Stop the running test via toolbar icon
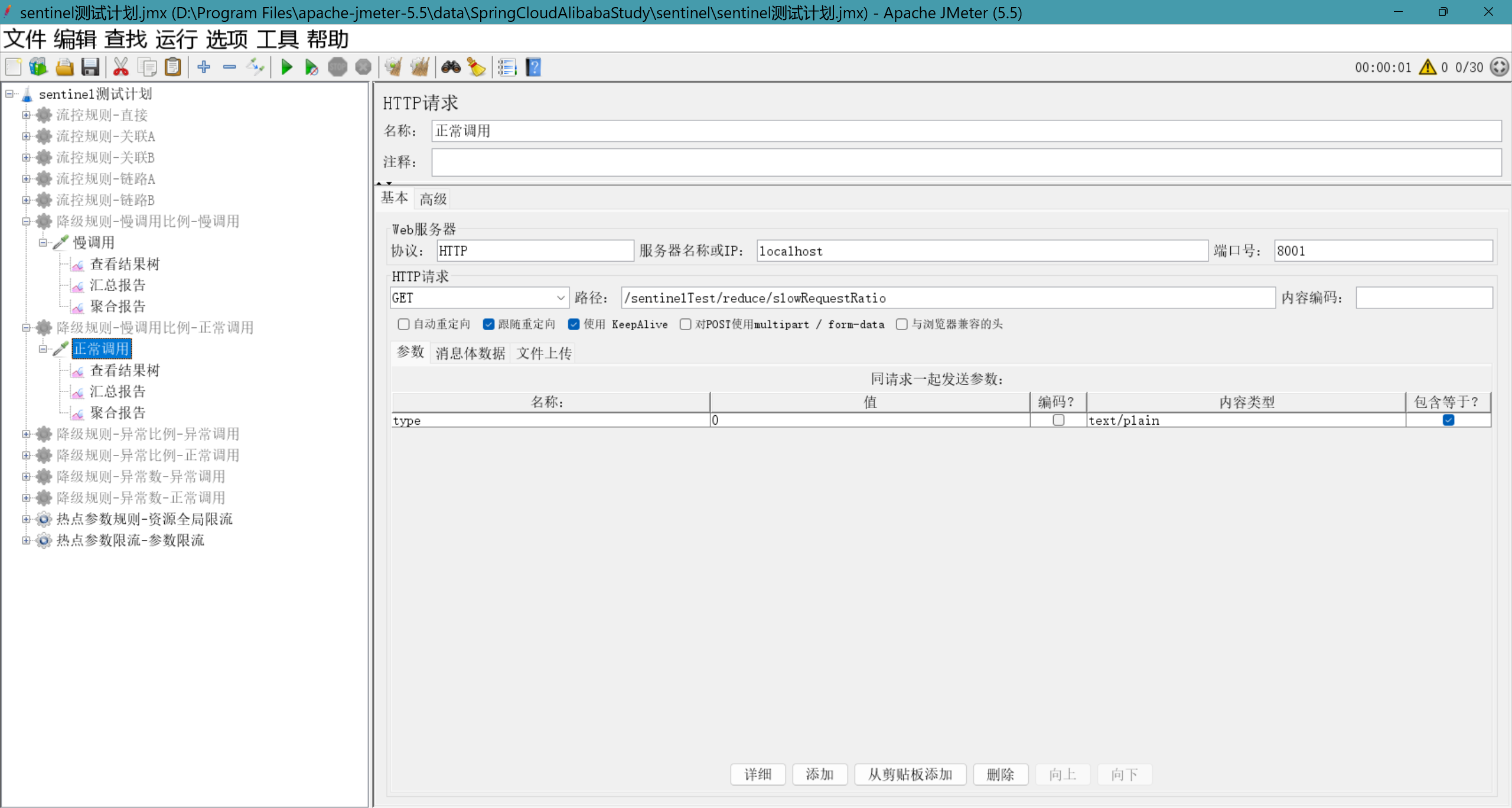 [338, 67]
